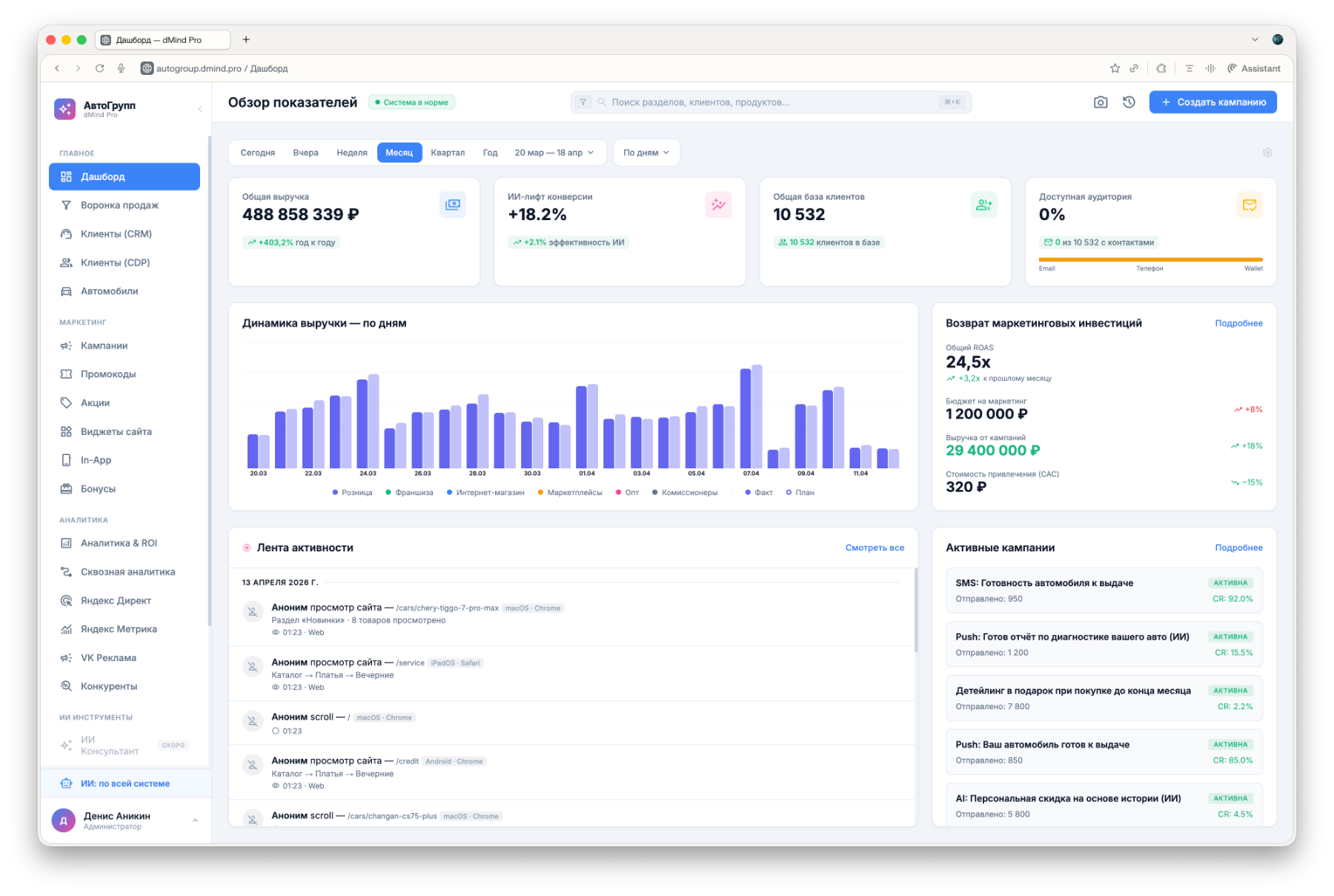The width and height of the screenshot is (1334, 896).
Task: Focus the global search field
Action: click(771, 102)
